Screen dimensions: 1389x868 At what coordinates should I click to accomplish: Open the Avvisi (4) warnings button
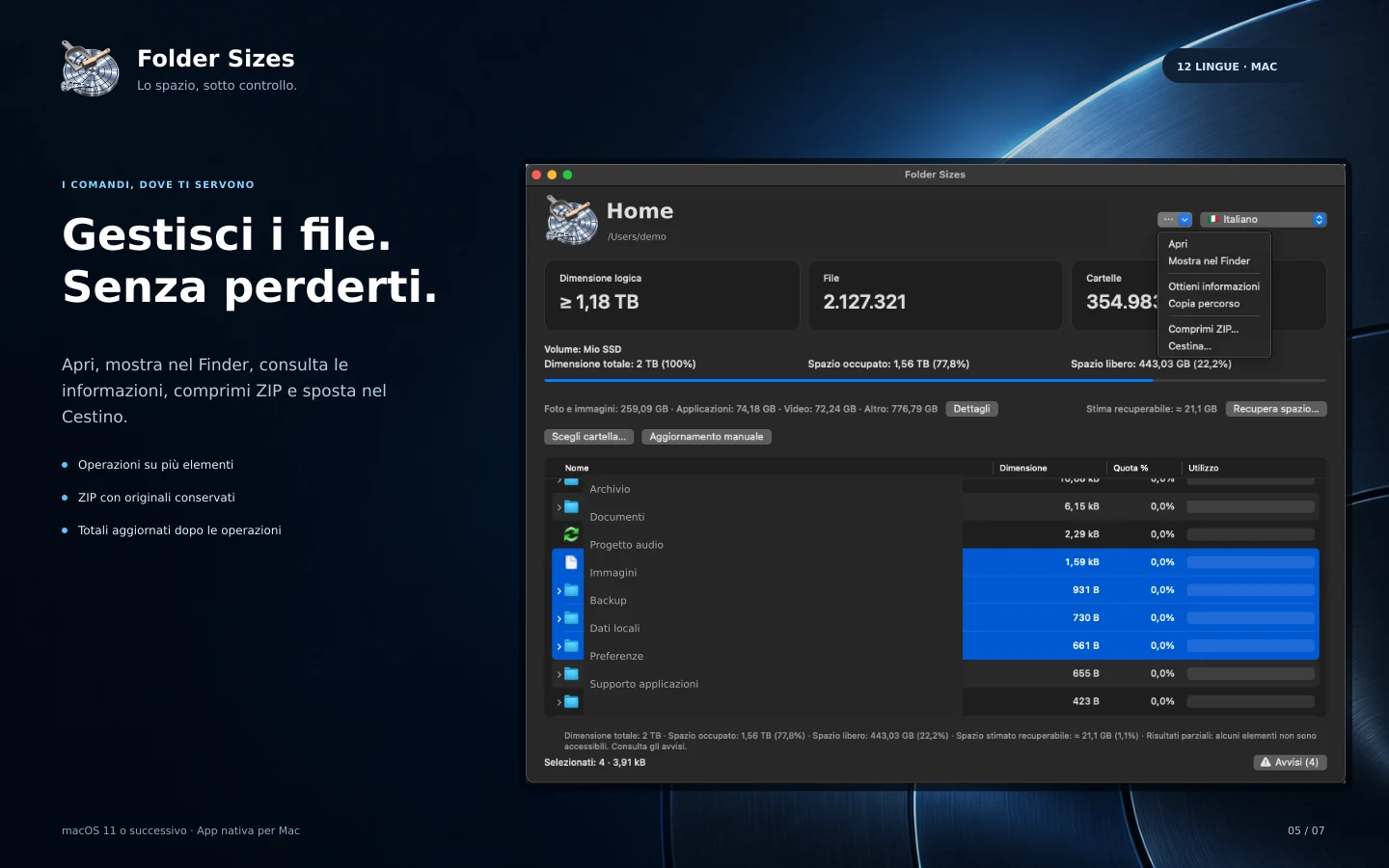coord(1290,763)
